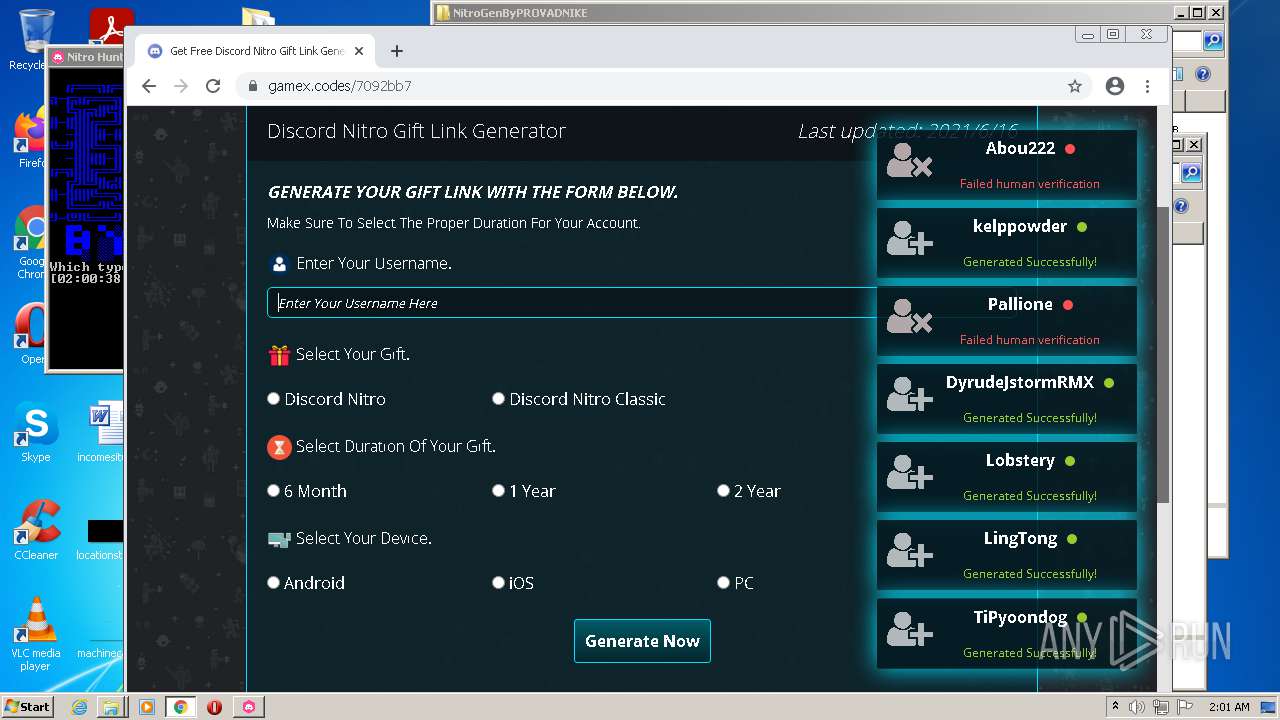Click the LingTong user-added icon
This screenshot has width=1280, height=720.
pyautogui.click(x=909, y=551)
